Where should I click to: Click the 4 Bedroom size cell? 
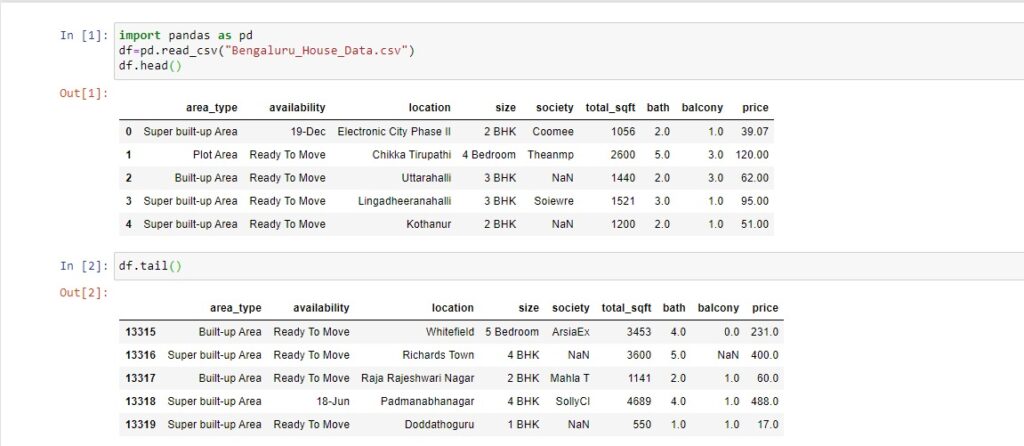(488, 155)
